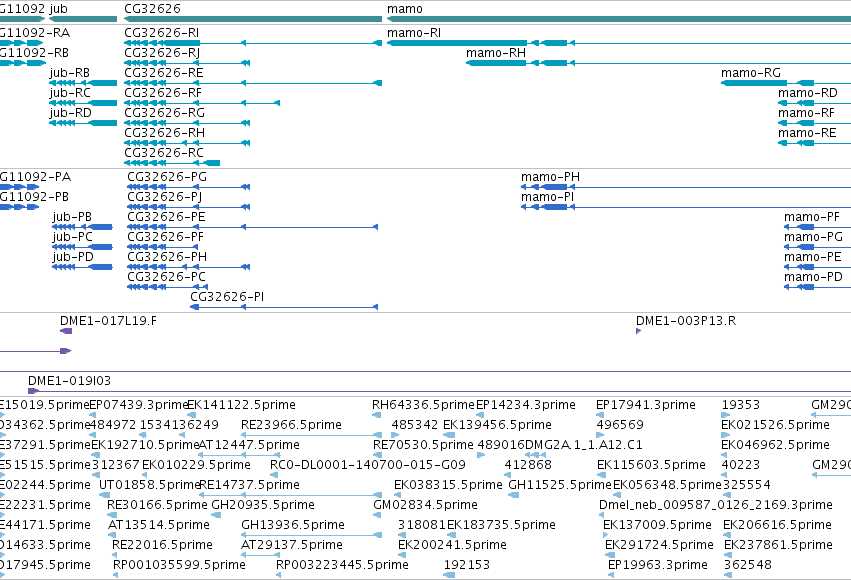Select transcript mamo-RH
The image size is (851, 580).
496,53
